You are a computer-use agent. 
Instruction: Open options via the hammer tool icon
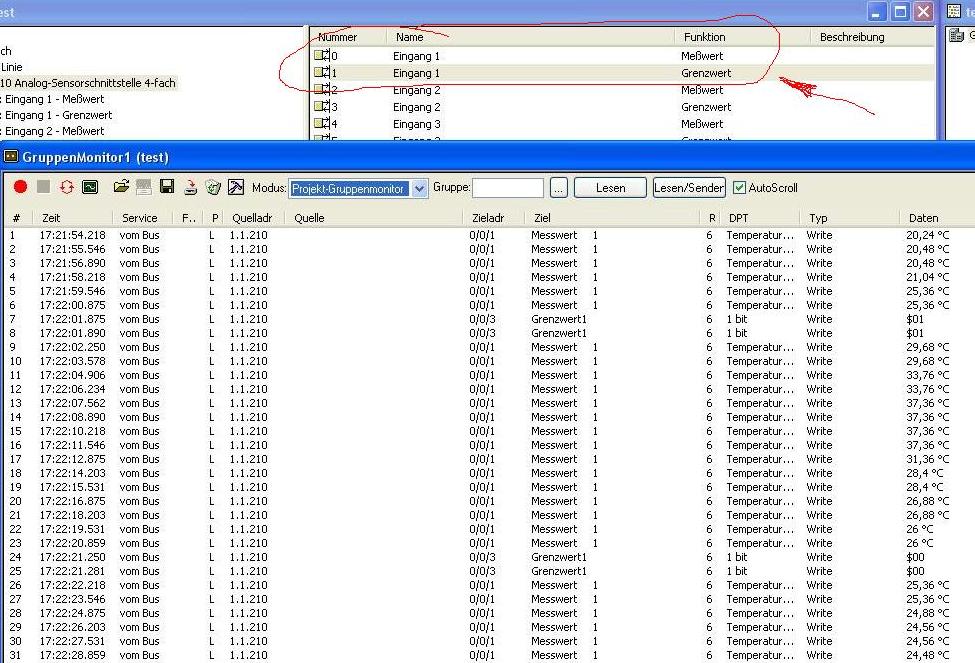[236, 187]
